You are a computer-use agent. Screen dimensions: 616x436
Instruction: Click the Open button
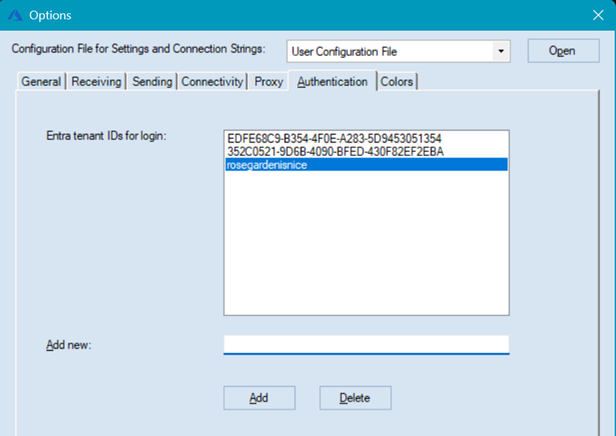pyautogui.click(x=563, y=51)
